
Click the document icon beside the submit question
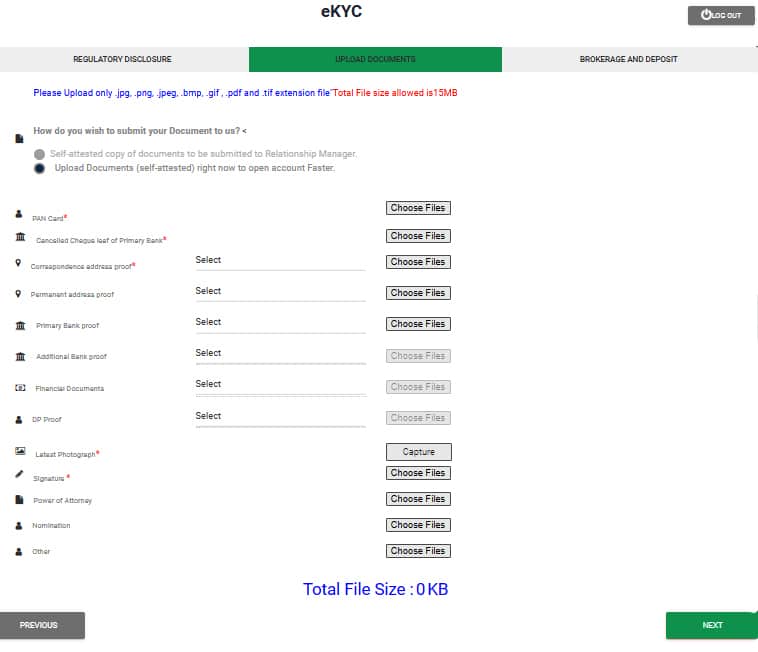[x=19, y=139]
